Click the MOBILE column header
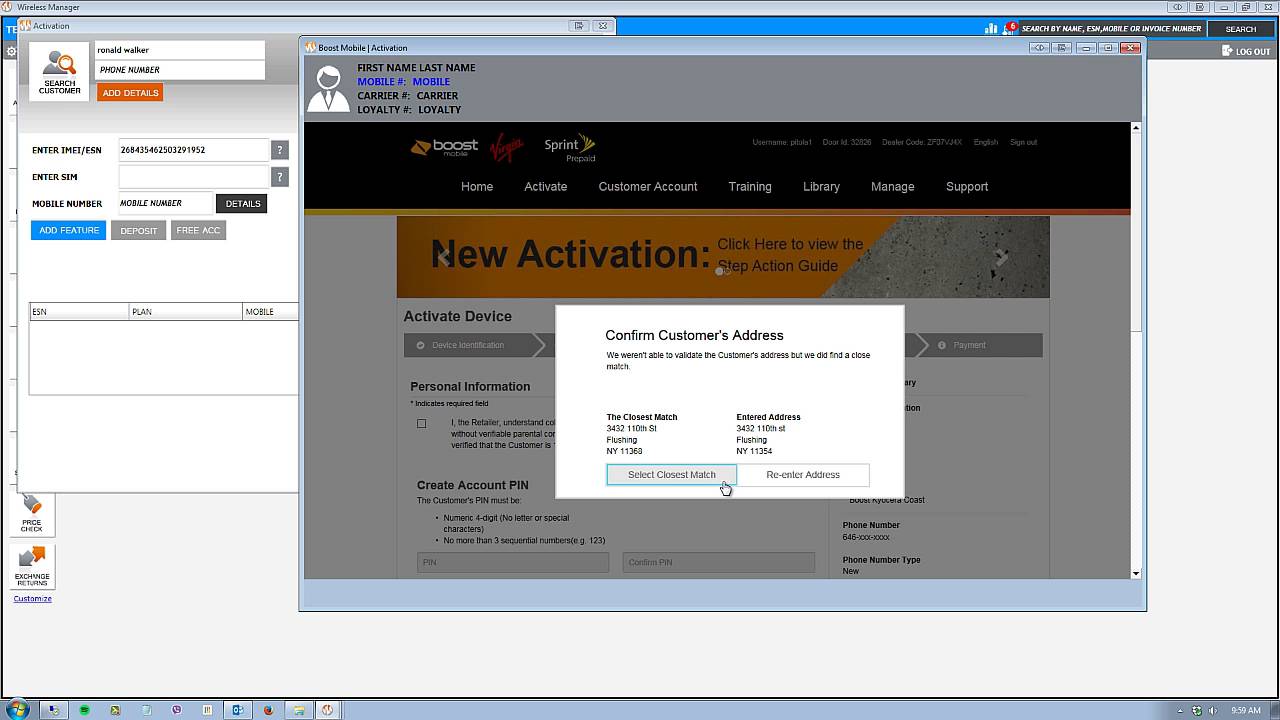The height and width of the screenshot is (720, 1280). point(271,312)
